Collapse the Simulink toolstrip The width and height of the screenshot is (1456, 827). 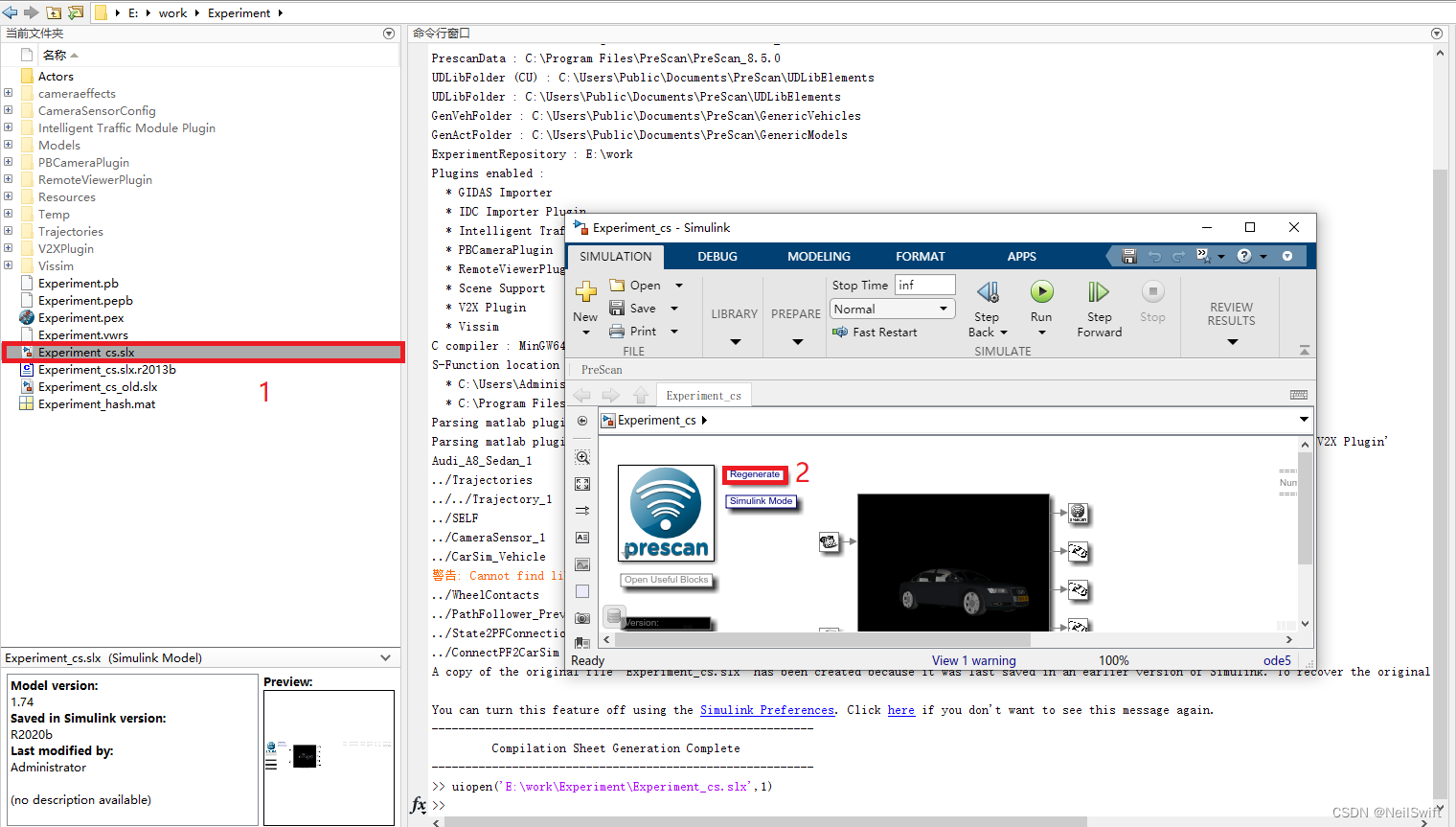click(x=1305, y=351)
